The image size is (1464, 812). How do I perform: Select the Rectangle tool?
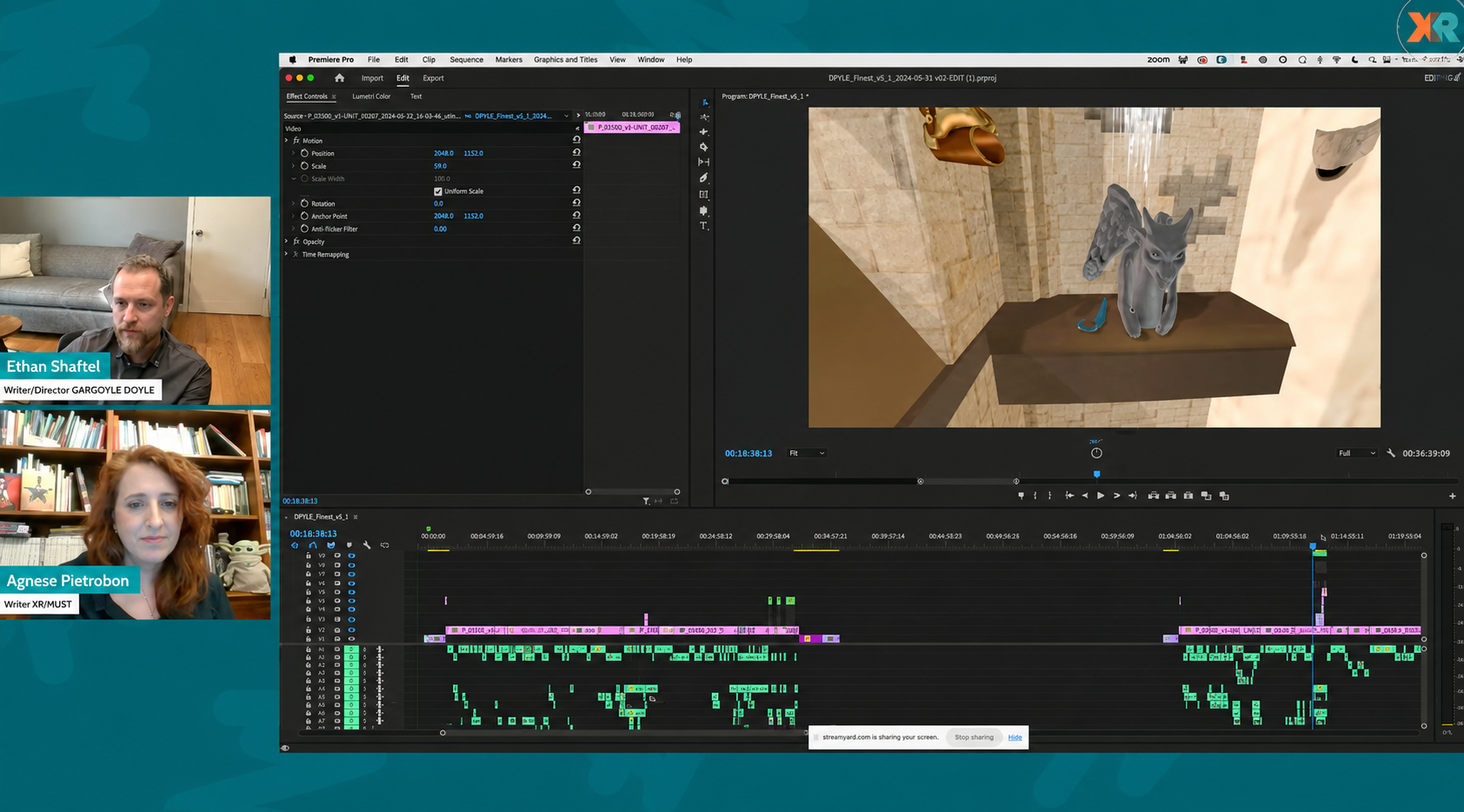click(704, 194)
